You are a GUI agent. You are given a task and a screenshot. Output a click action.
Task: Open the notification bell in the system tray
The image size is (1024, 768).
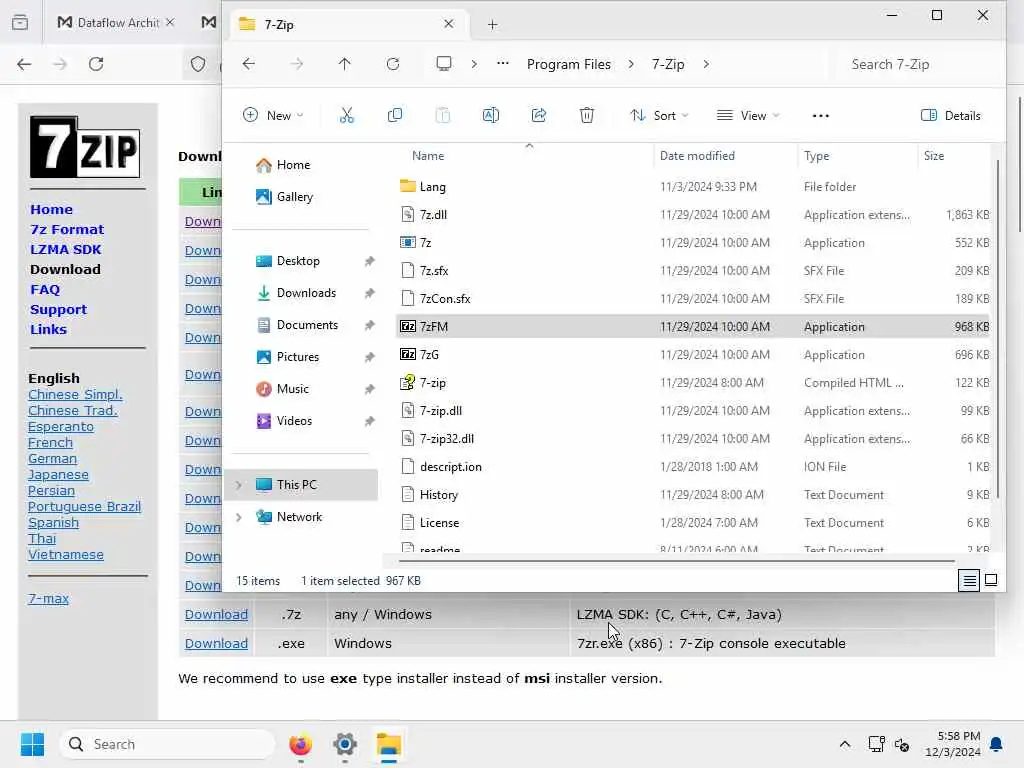pos(997,744)
